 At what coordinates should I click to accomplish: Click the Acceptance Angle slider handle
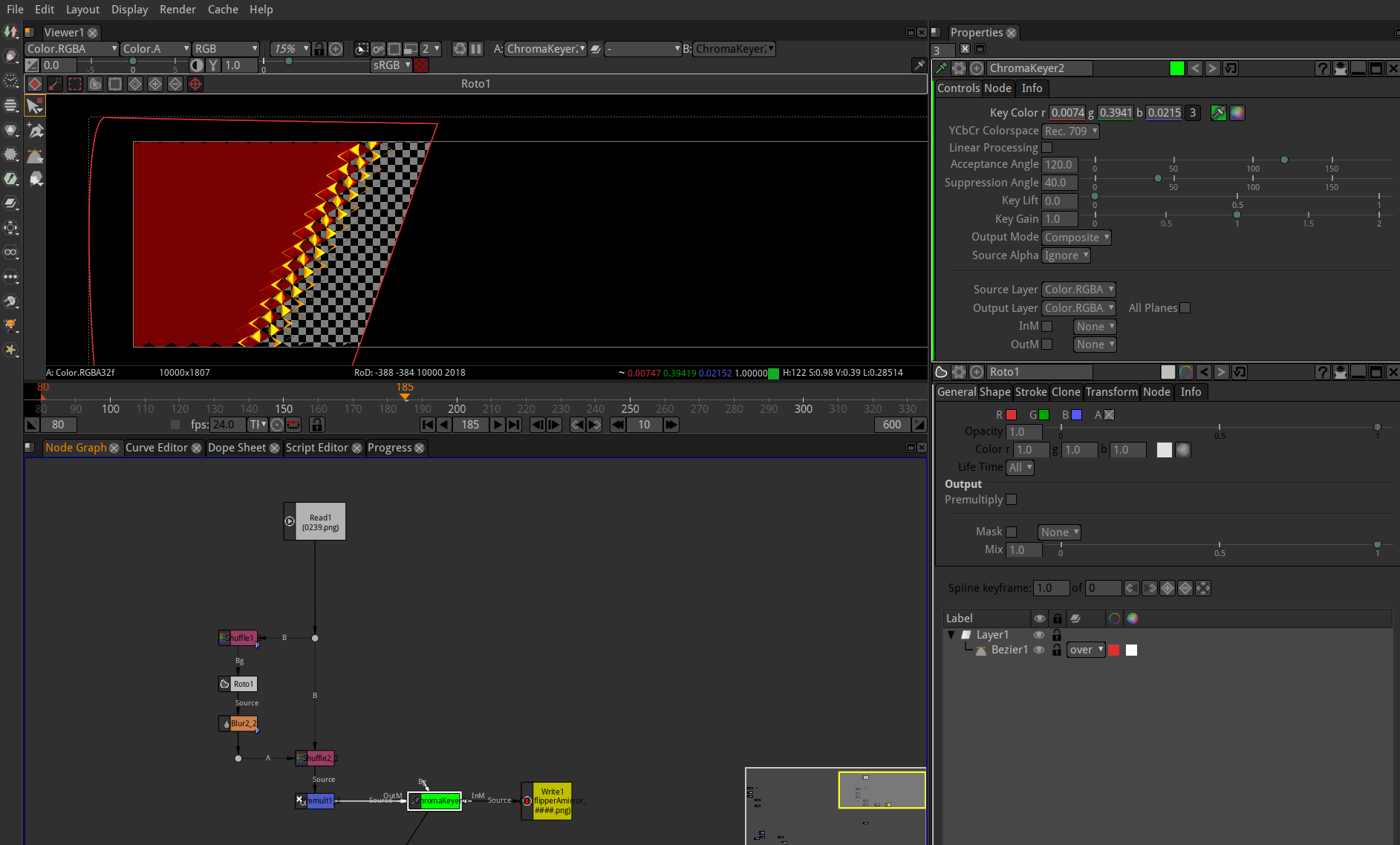pos(1284,160)
